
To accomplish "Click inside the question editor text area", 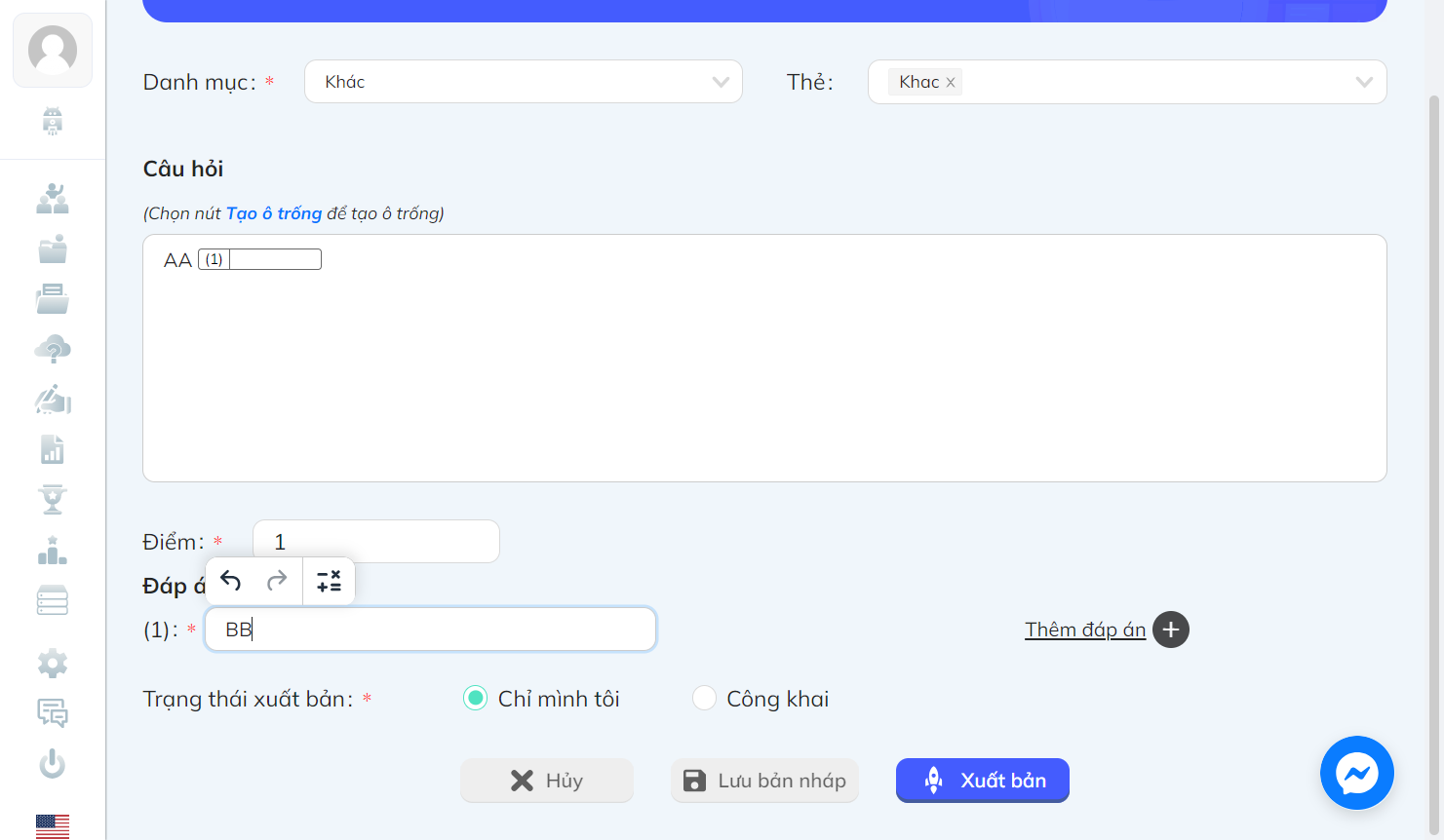I will click(764, 358).
